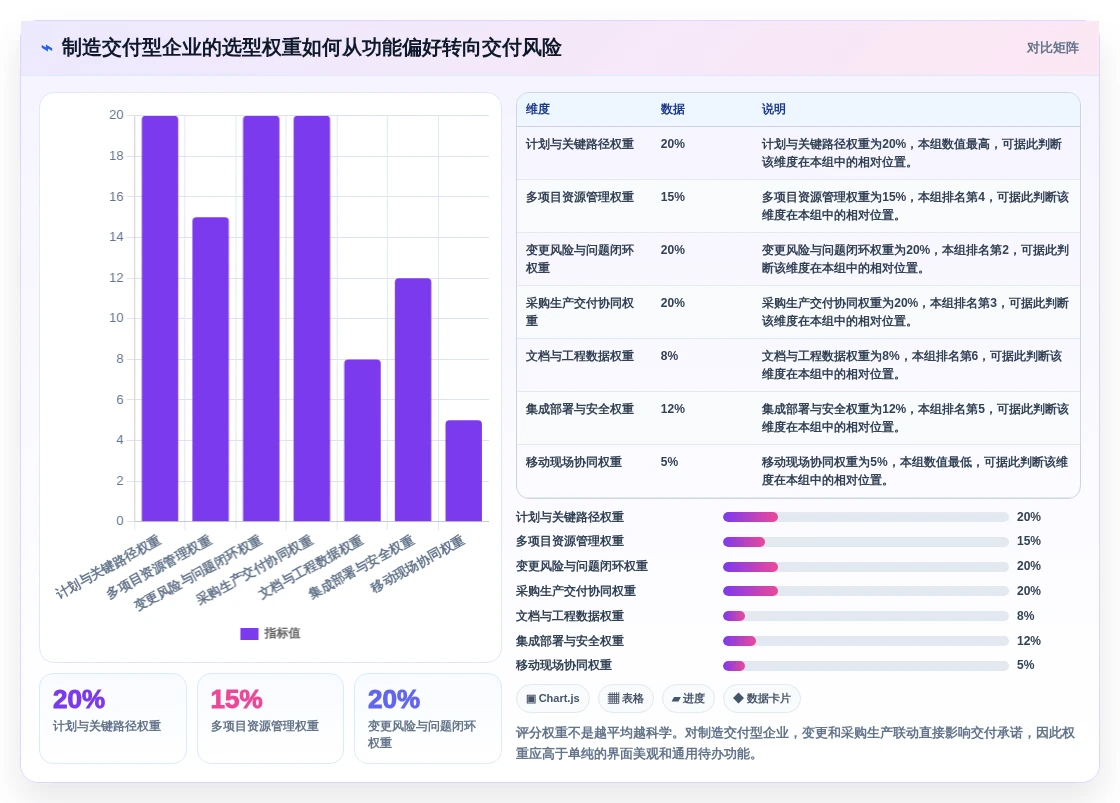
Task: Click the 8% value in the table
Action: point(669,356)
